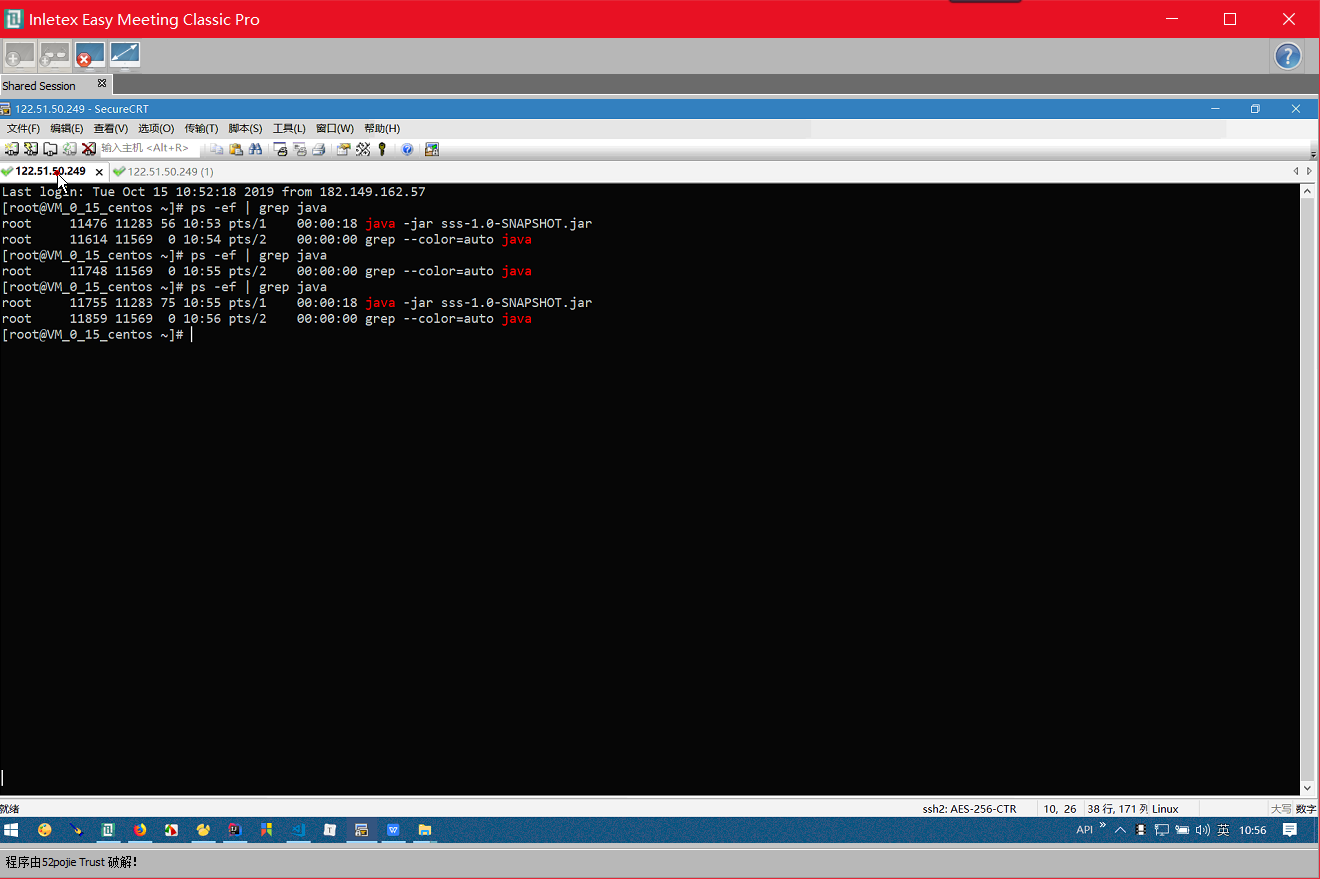The image size is (1320, 879).
Task: Click terminal scrollbar up arrow
Action: [1309, 190]
